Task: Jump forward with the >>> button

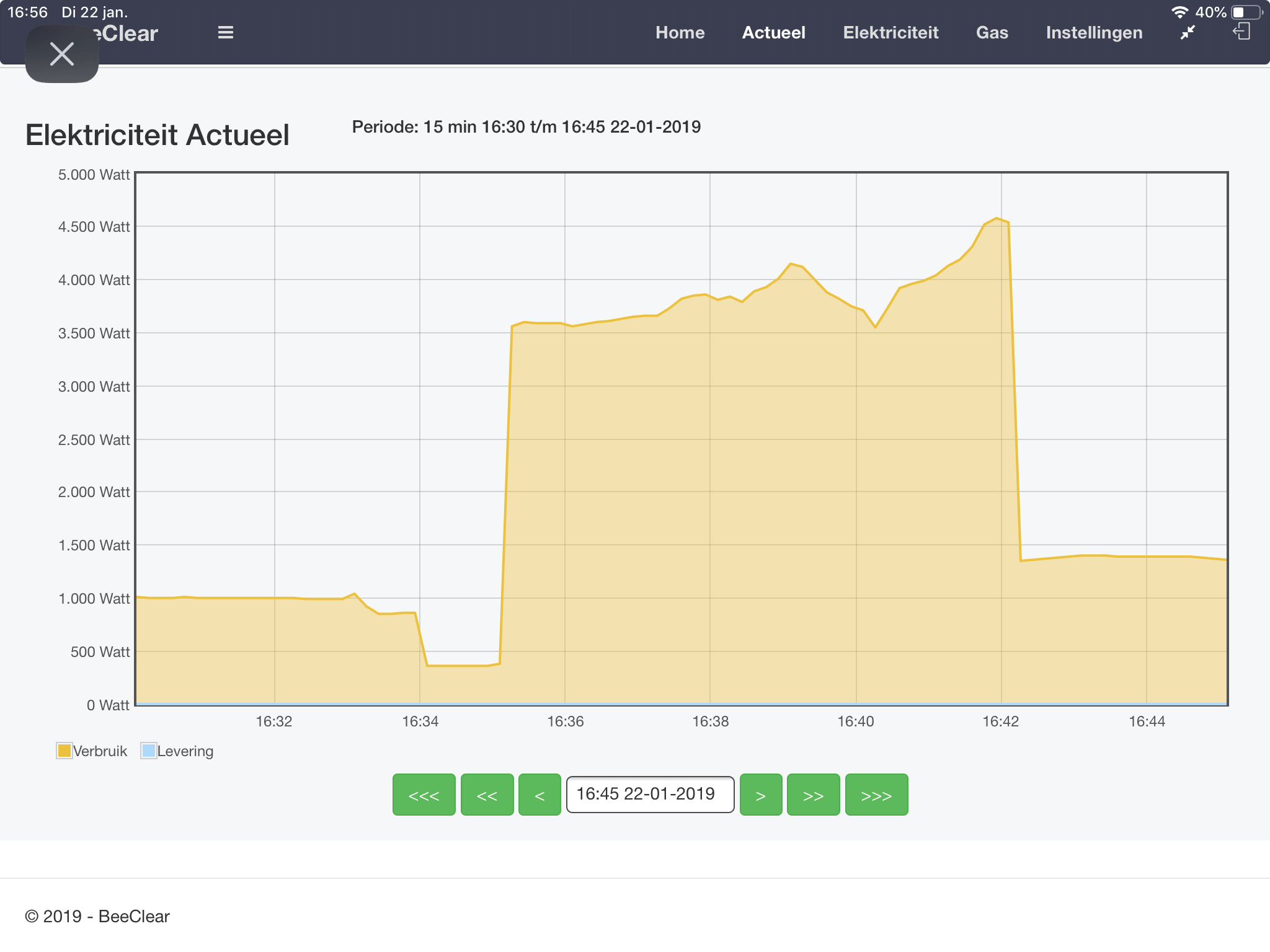Action: pyautogui.click(x=876, y=795)
